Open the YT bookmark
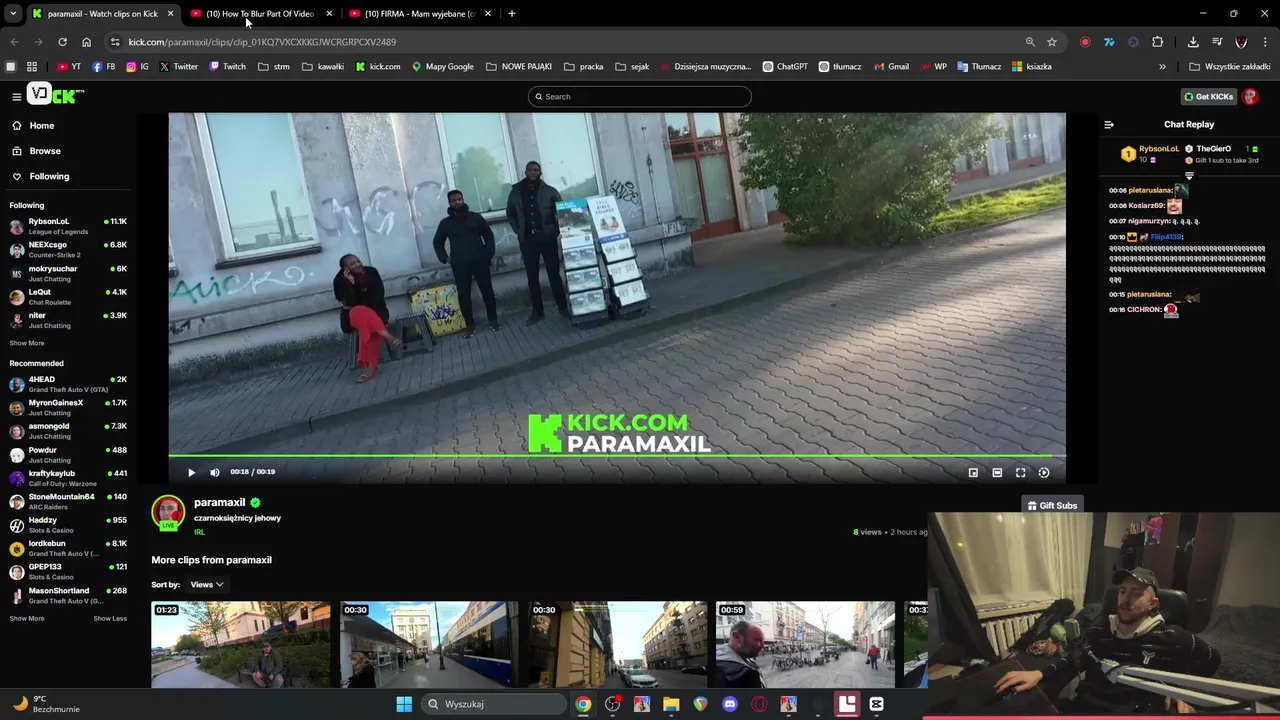 coord(69,67)
